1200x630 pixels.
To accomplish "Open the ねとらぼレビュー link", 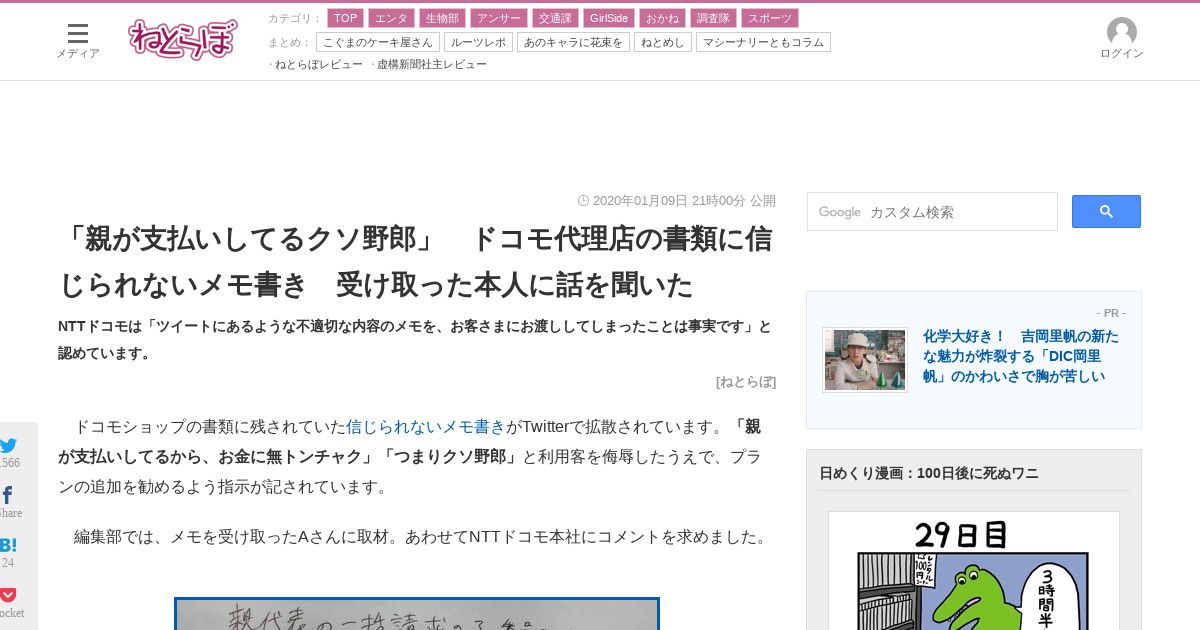I will (319, 64).
